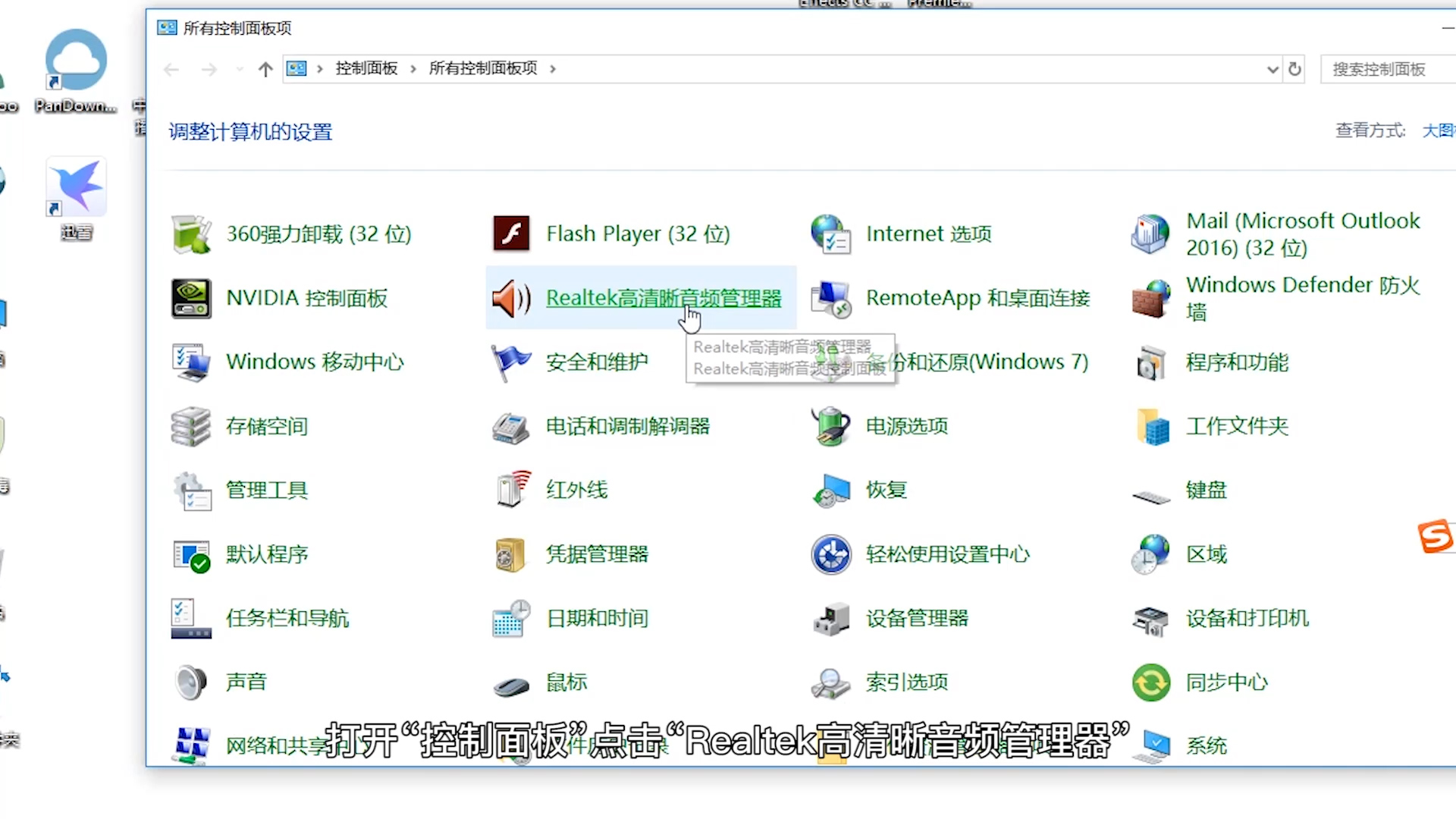The image size is (1456, 819).
Task: Go forward with the forward arrow
Action: pos(209,70)
